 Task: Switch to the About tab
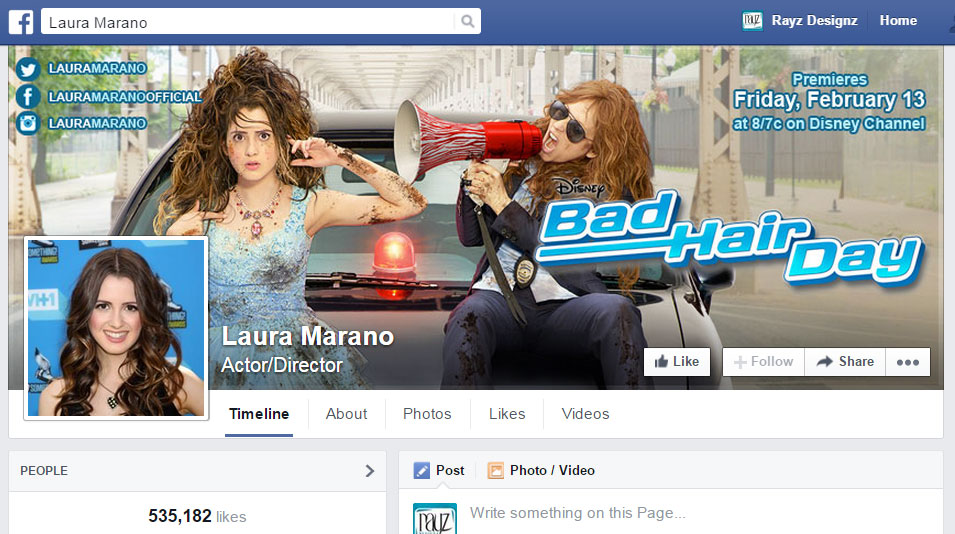[346, 414]
